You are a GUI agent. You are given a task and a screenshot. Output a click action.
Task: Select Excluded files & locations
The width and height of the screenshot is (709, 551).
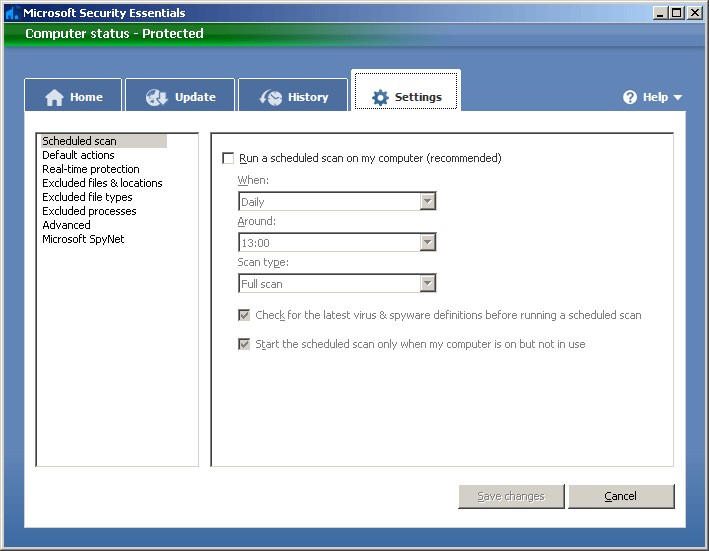coord(102,183)
